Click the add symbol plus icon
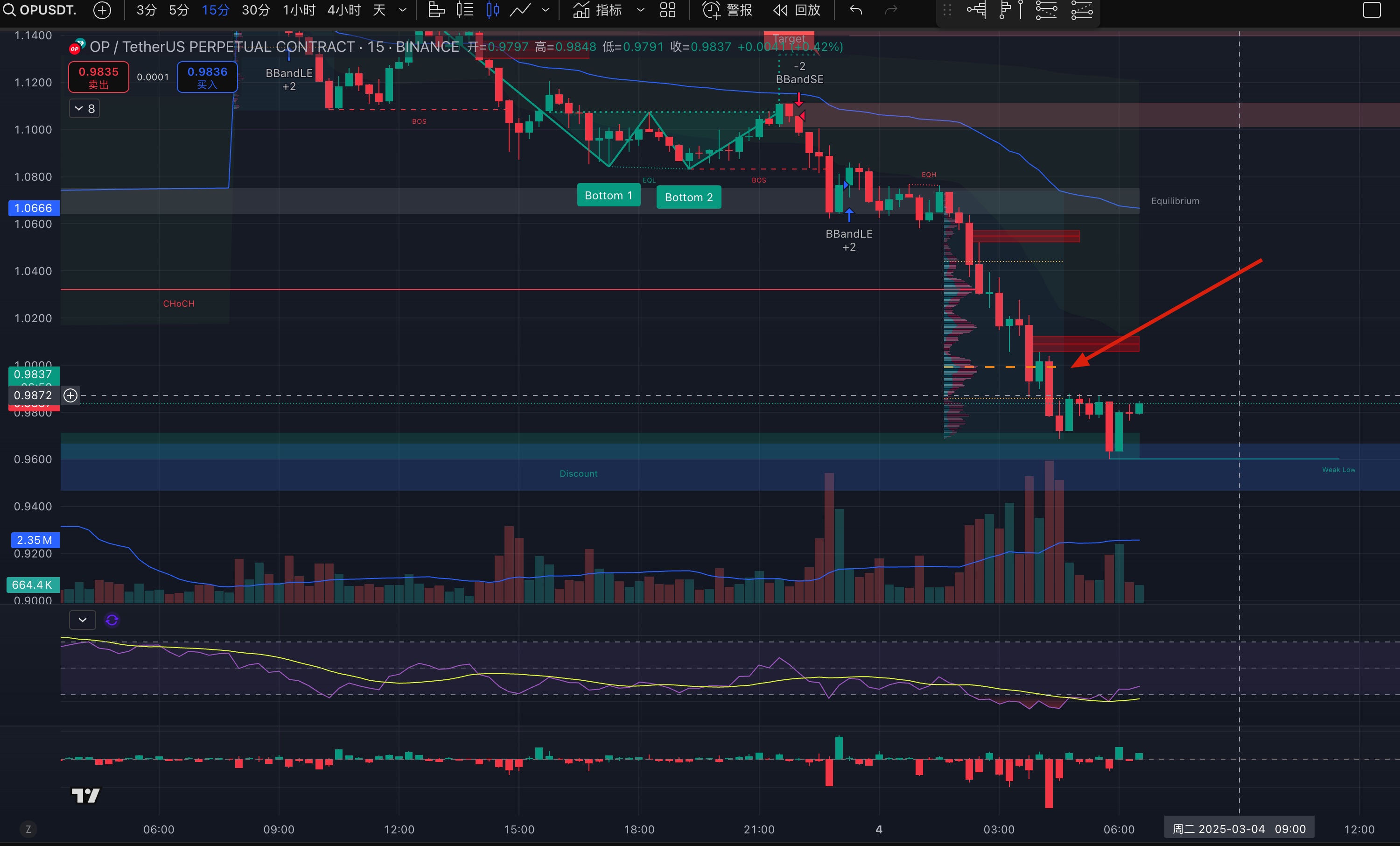 click(102, 10)
